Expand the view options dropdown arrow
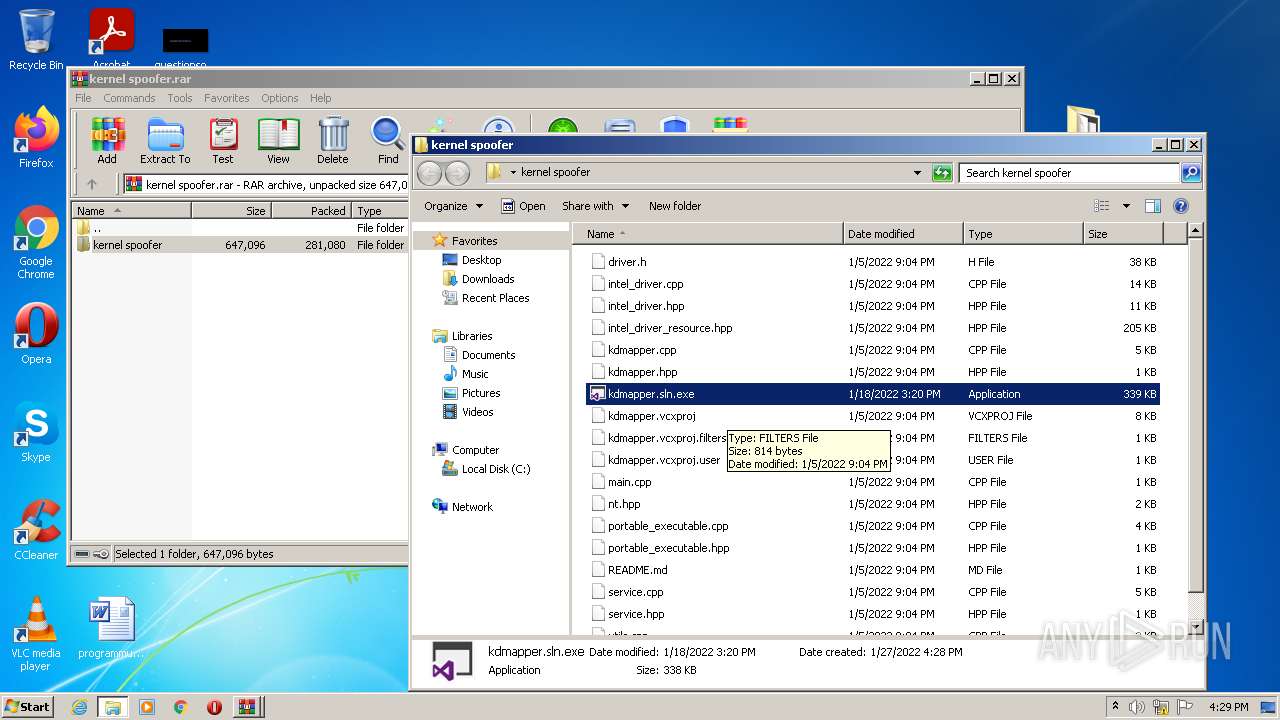Image resolution: width=1280 pixels, height=720 pixels. point(1126,206)
